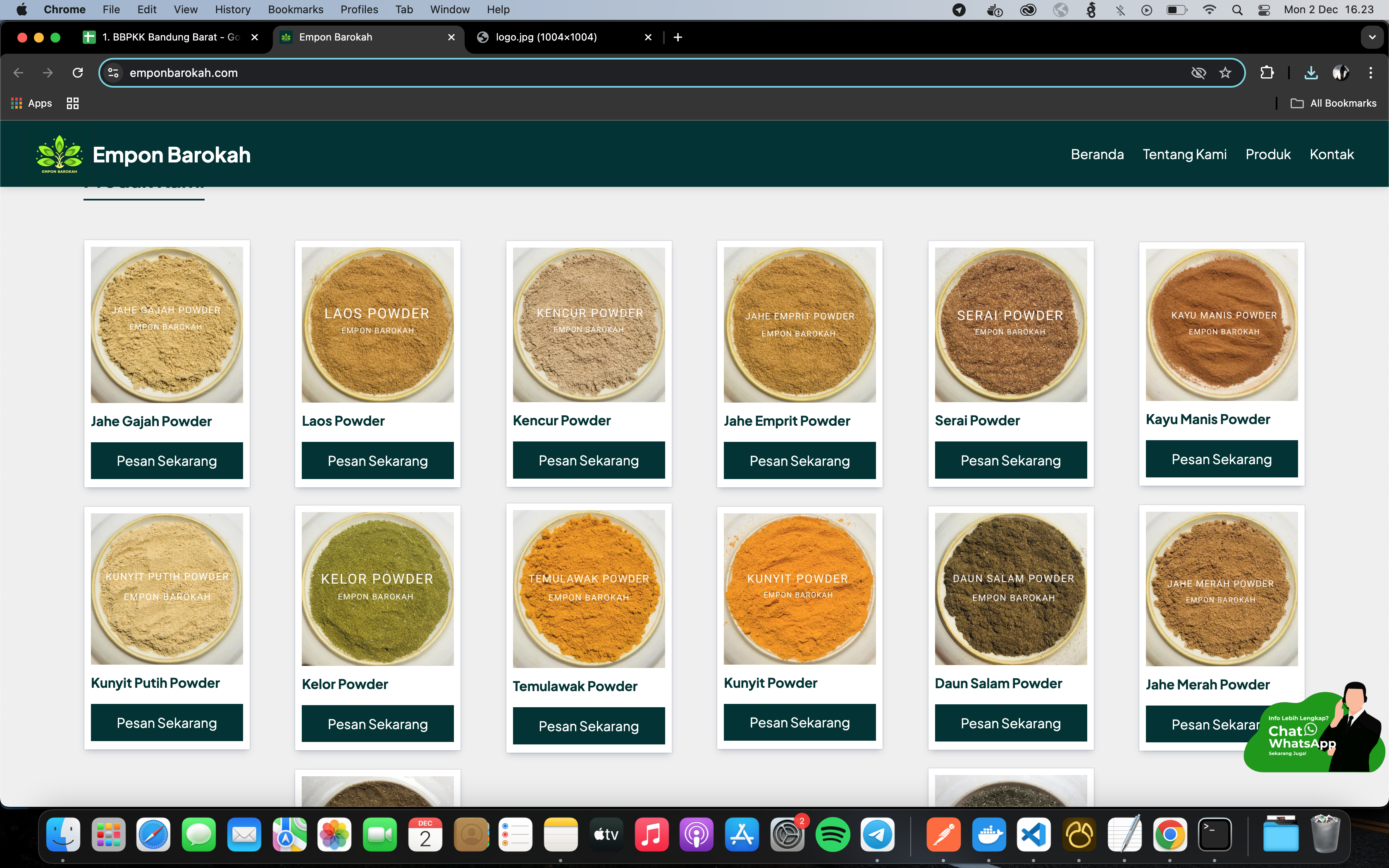Click the Empon Barokah site title text
This screenshot has height=868, width=1389.
[172, 155]
